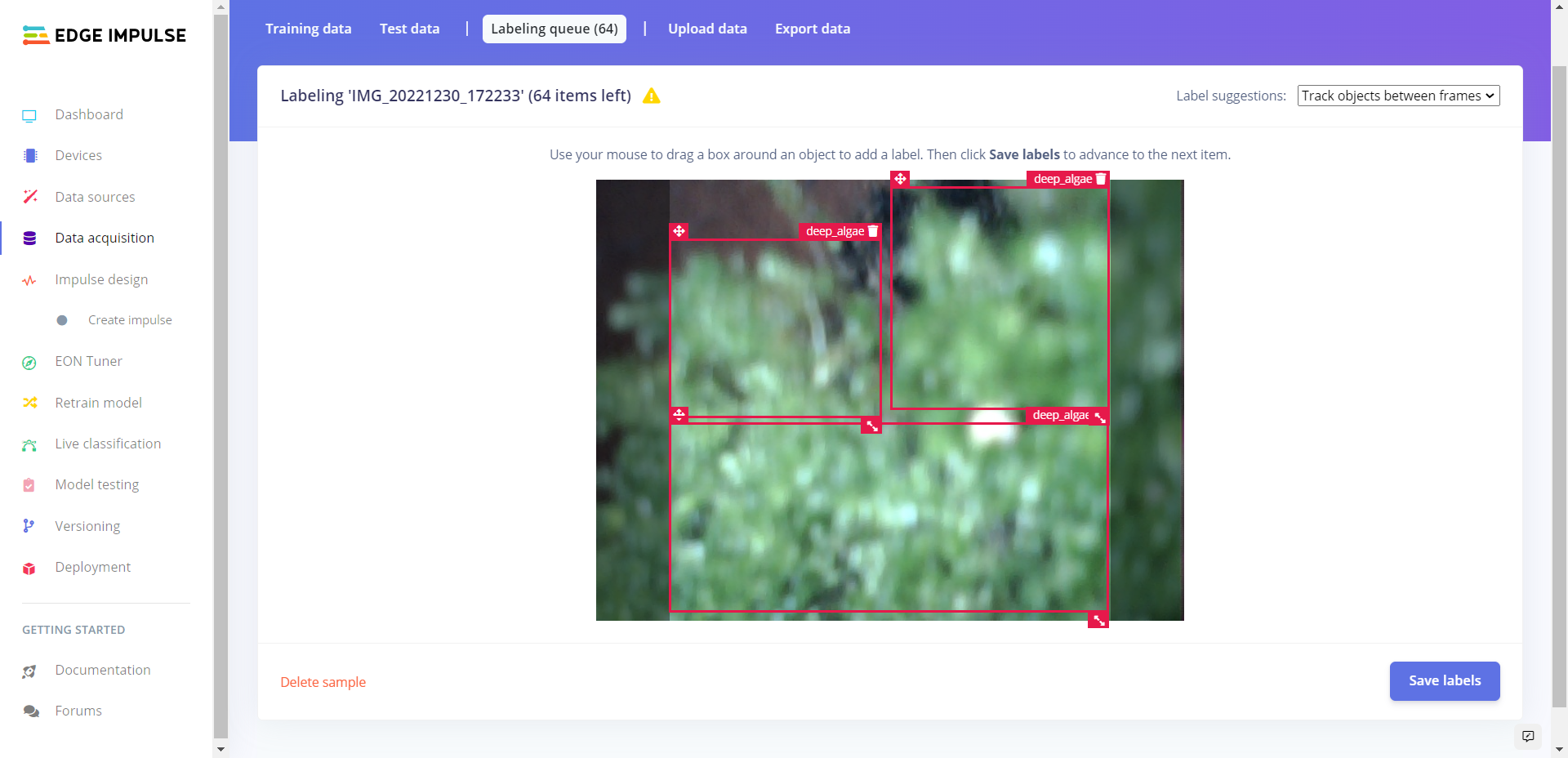This screenshot has width=1568, height=758.
Task: Open Retrain model via its shuffle icon
Action: [30, 403]
